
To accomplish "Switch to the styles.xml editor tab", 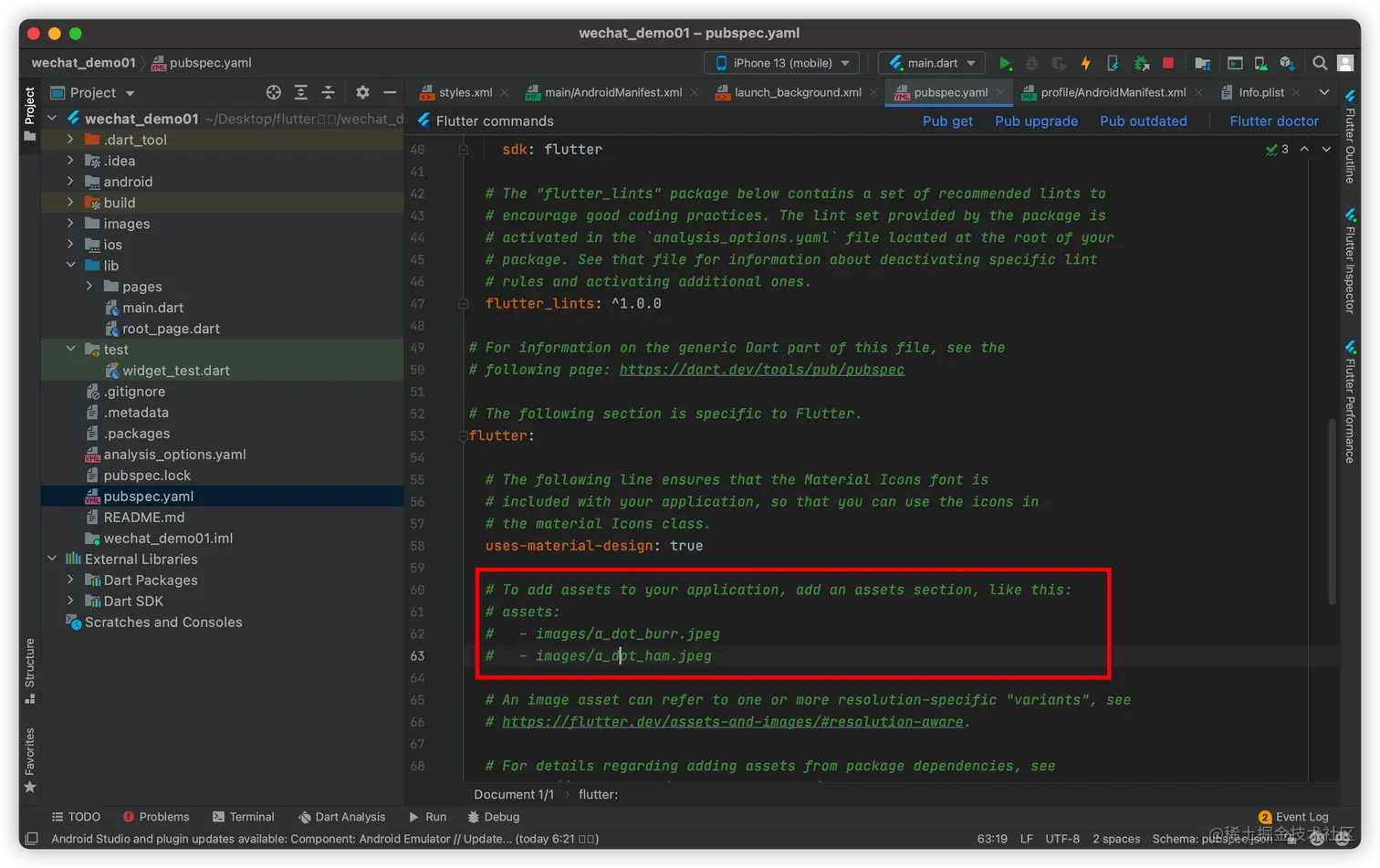I will pyautogui.click(x=465, y=92).
